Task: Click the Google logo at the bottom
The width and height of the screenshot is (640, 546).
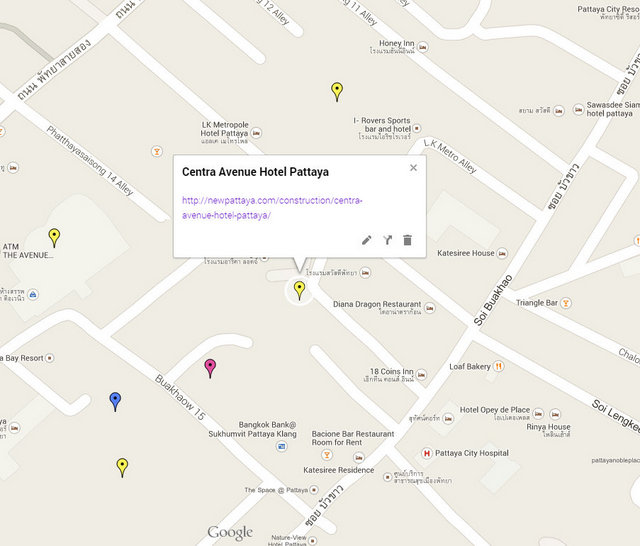Action: pyautogui.click(x=230, y=533)
